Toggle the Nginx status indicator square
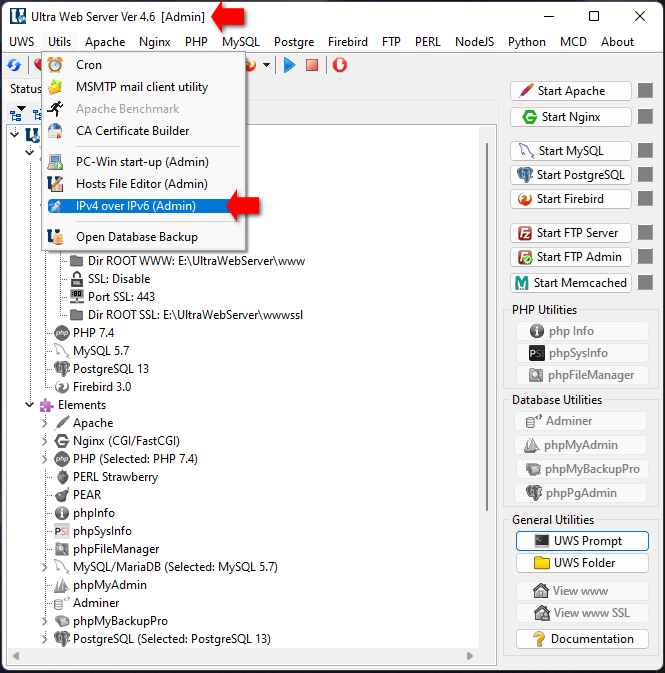Screen dimensions: 665x673 click(x=645, y=116)
